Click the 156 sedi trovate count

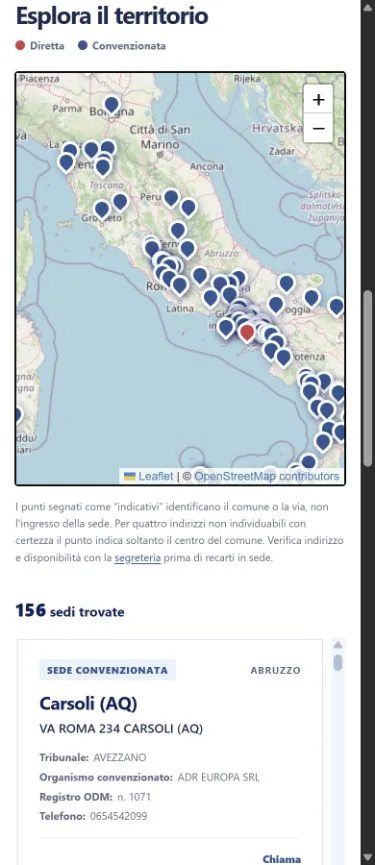70,611
